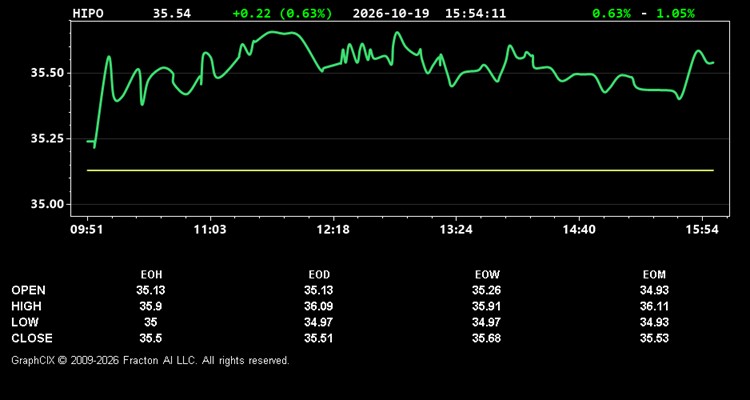Click the 09:51 time axis label

tap(87, 230)
